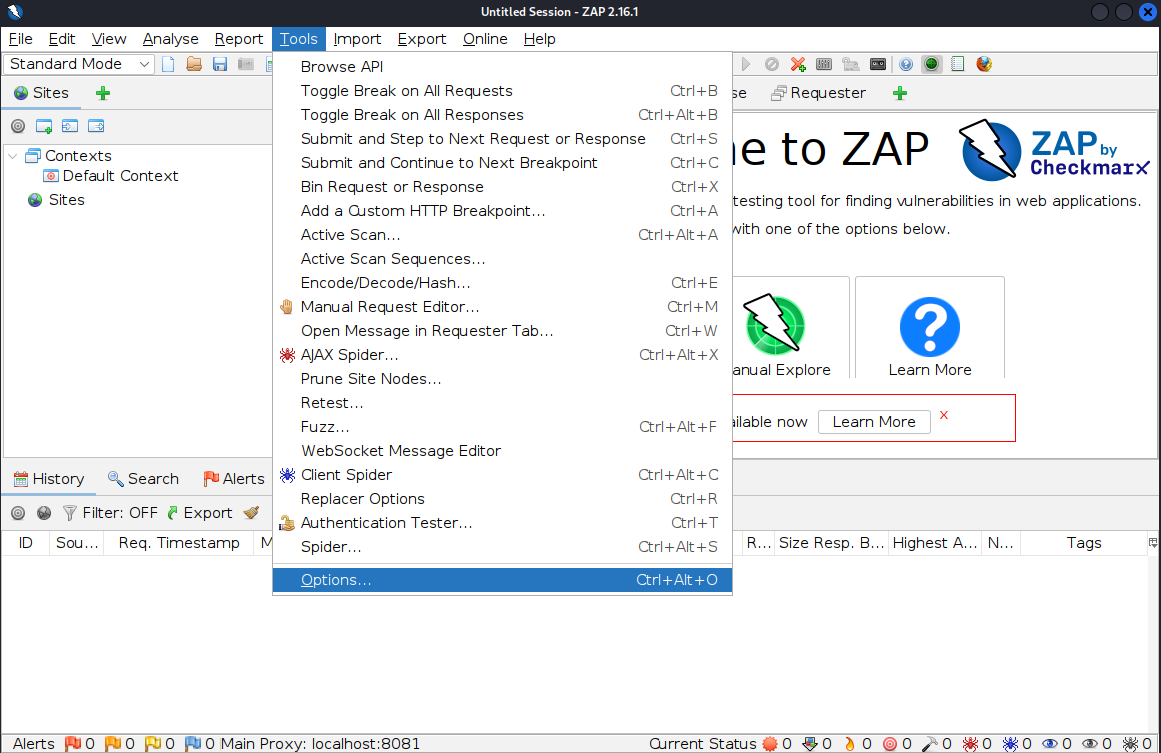The width and height of the screenshot is (1161, 753).
Task: Click green plus next to Requester tab
Action: pyautogui.click(x=900, y=93)
